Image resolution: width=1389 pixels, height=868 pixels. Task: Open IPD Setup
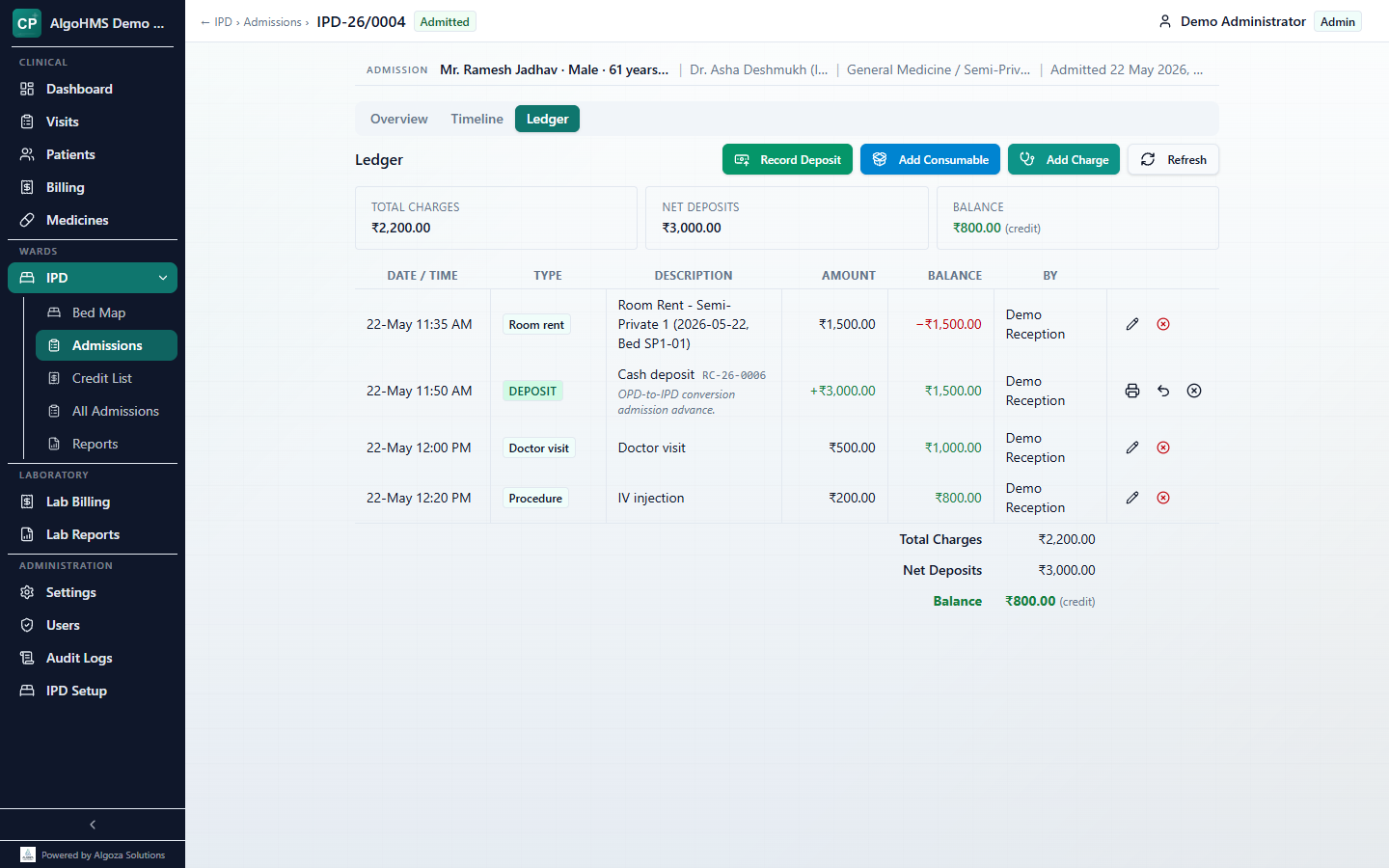(93, 691)
